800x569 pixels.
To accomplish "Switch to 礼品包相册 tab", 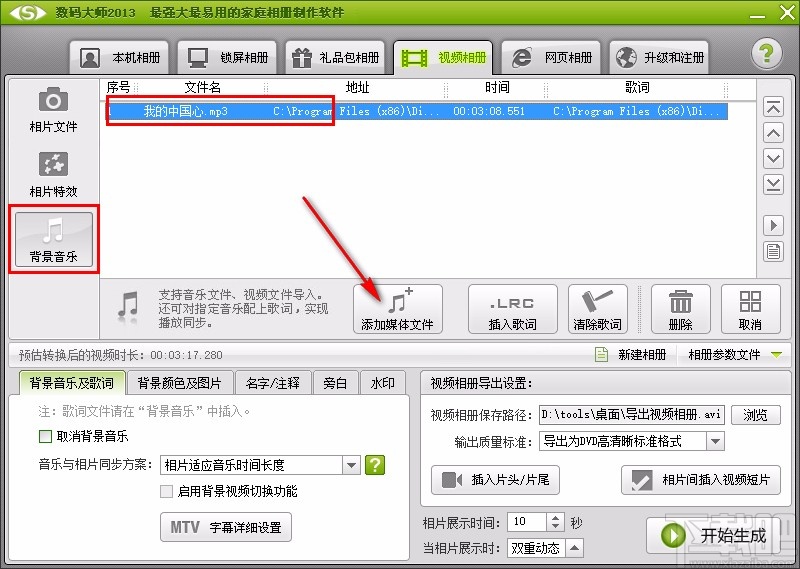I will point(335,57).
